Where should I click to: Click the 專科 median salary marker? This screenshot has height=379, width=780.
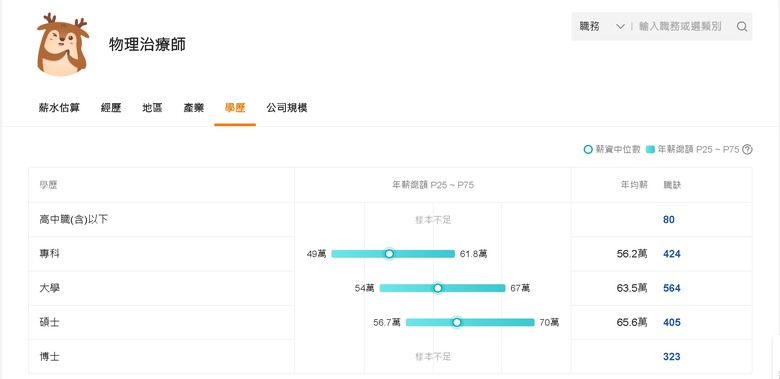(x=390, y=254)
